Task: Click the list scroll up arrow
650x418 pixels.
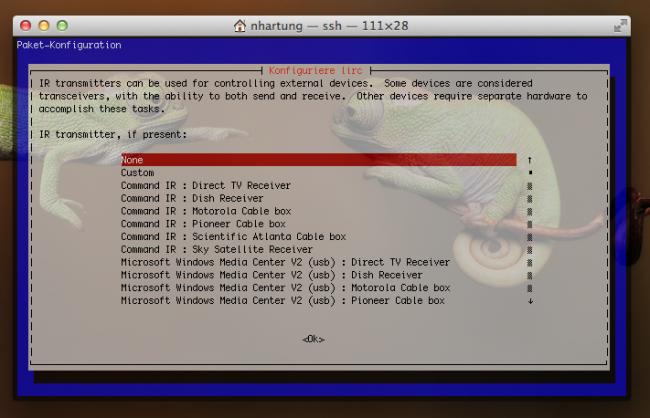Action: [530, 160]
